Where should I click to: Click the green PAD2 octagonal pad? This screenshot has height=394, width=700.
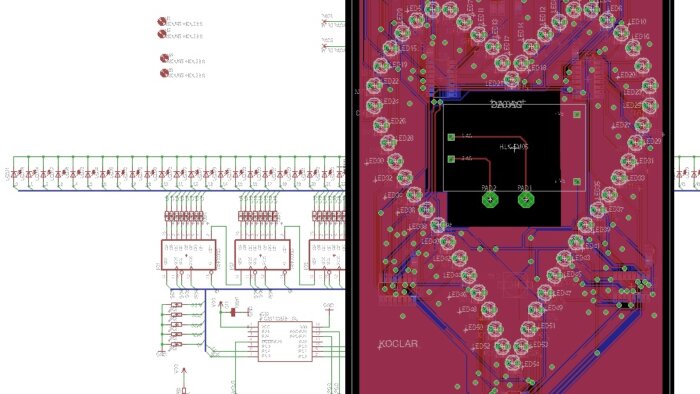(x=490, y=199)
